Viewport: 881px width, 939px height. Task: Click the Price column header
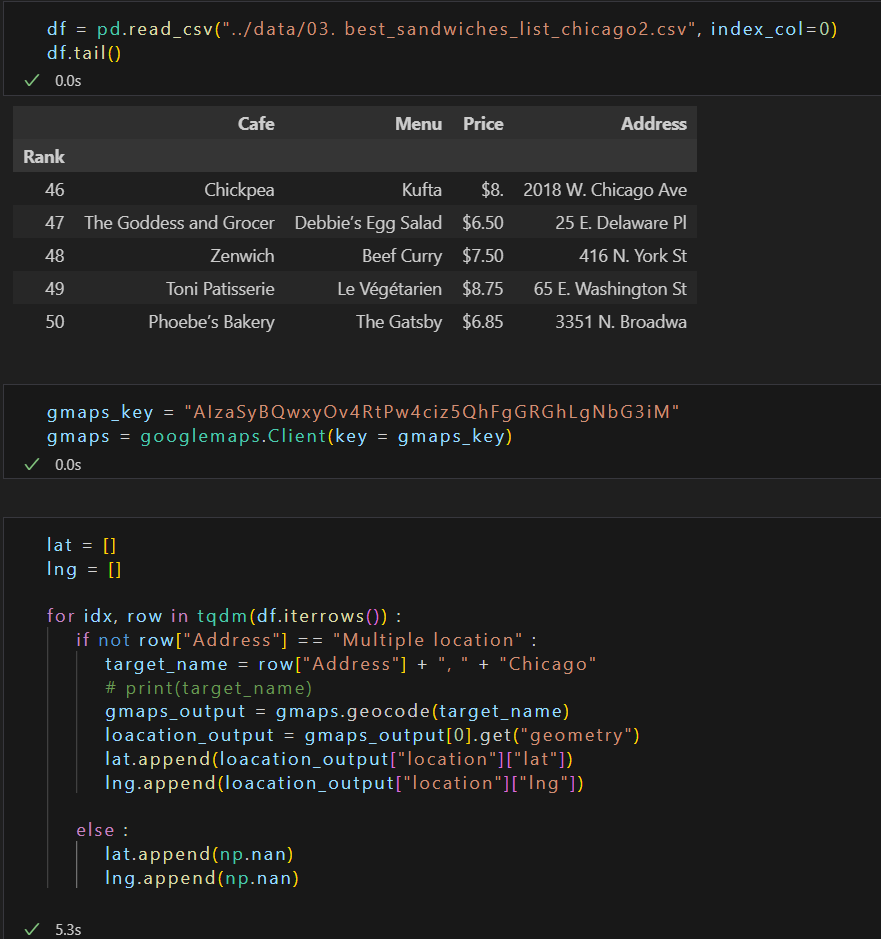[x=483, y=123]
